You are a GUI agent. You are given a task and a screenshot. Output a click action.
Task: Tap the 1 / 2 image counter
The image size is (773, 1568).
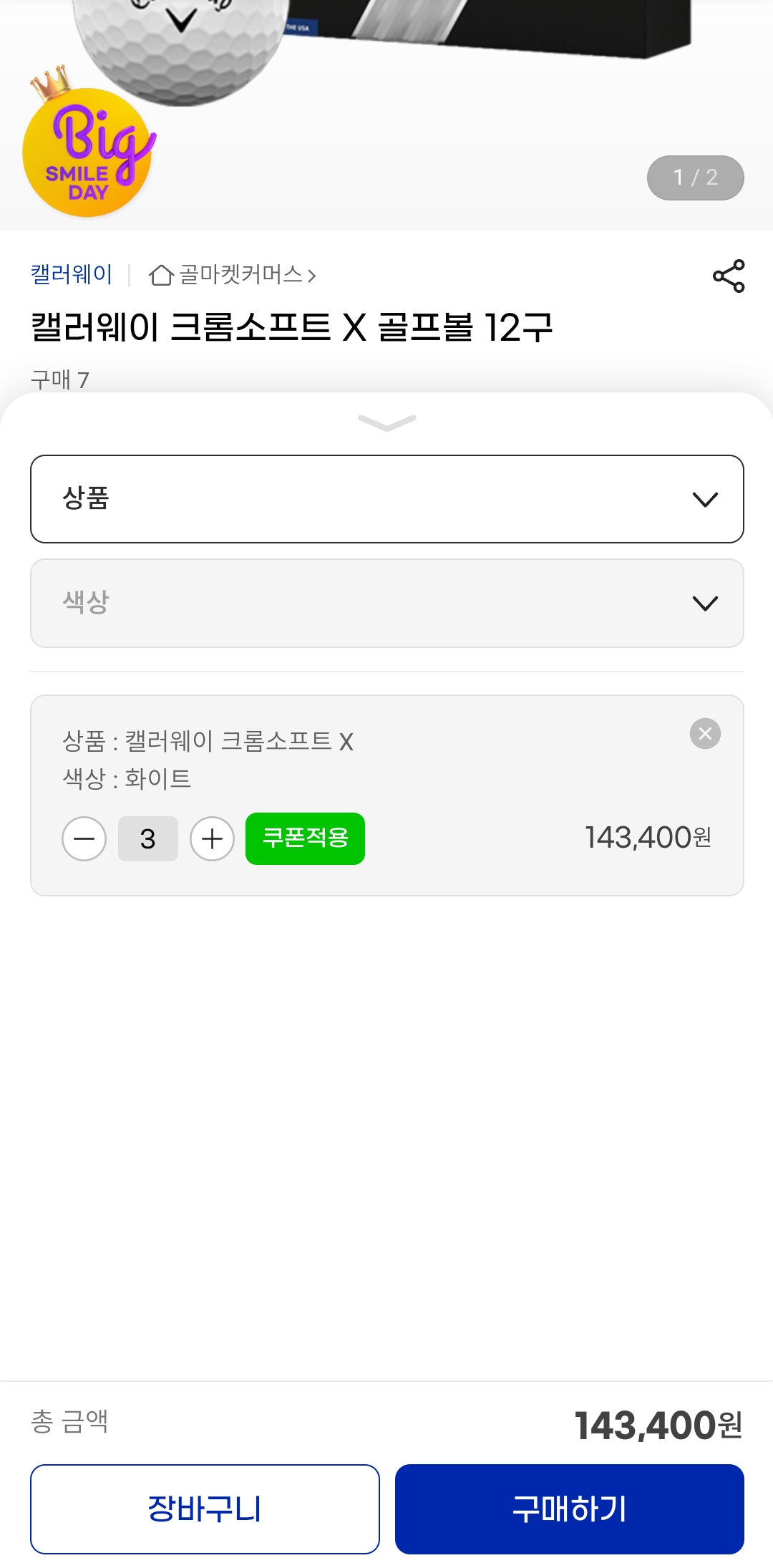coord(695,178)
